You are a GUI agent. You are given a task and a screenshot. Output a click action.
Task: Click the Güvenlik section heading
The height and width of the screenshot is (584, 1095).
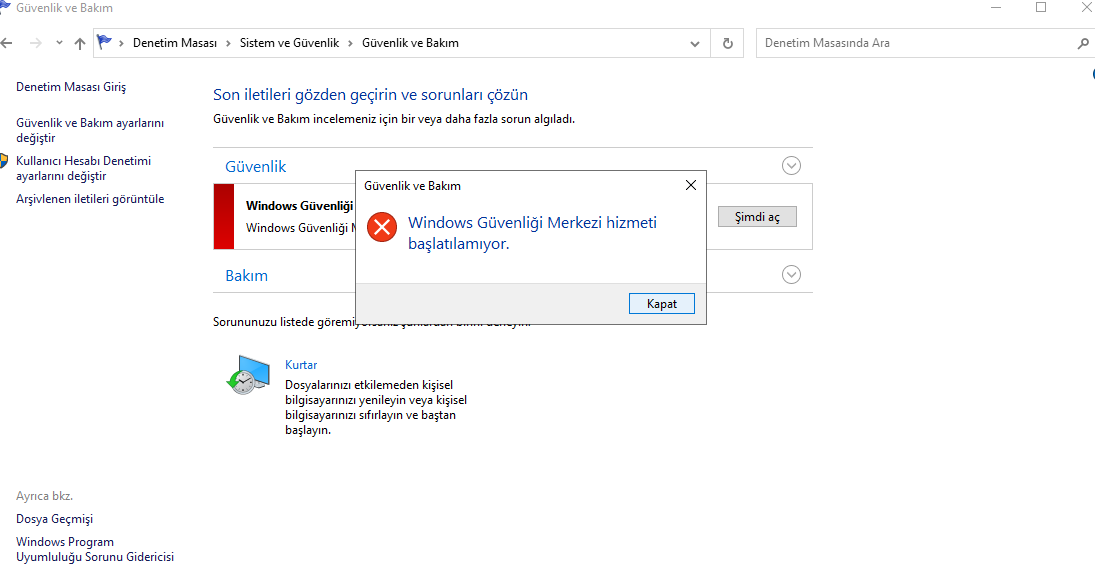[256, 166]
